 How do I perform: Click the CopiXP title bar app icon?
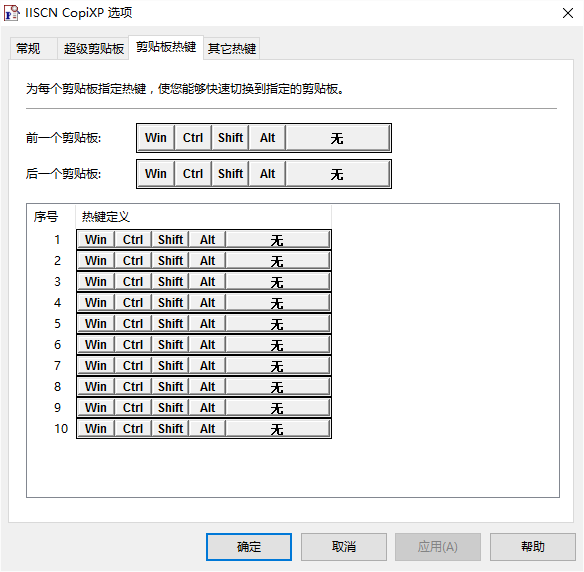(12, 13)
